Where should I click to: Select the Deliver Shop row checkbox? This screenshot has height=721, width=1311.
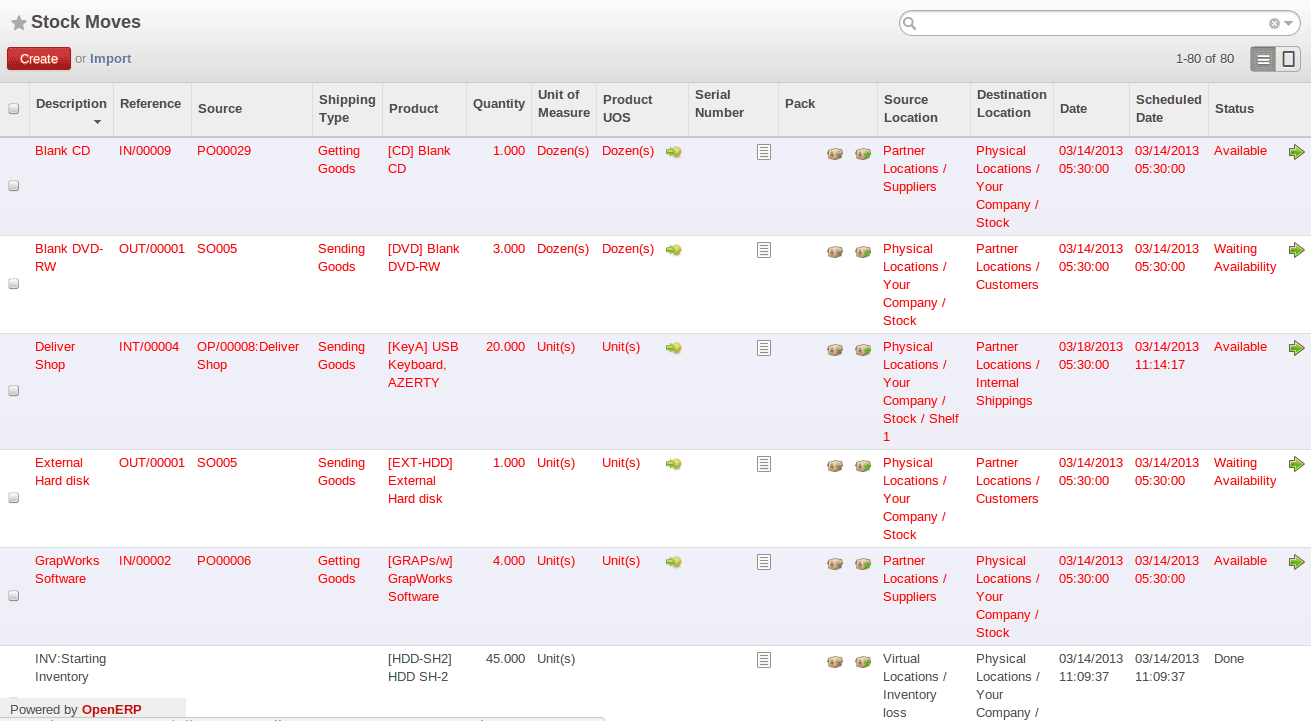pos(14,391)
